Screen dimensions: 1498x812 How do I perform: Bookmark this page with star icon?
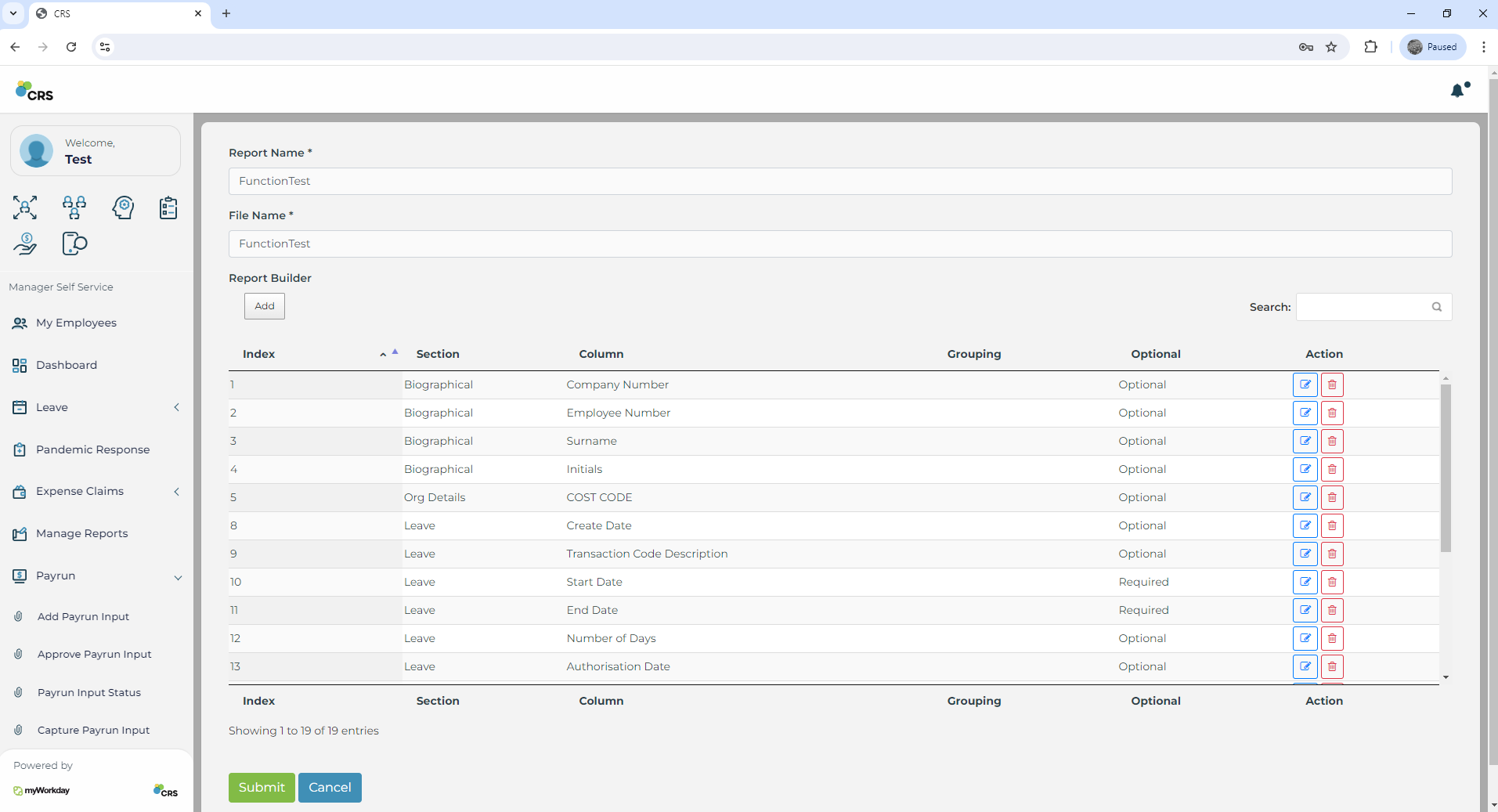tap(1331, 47)
